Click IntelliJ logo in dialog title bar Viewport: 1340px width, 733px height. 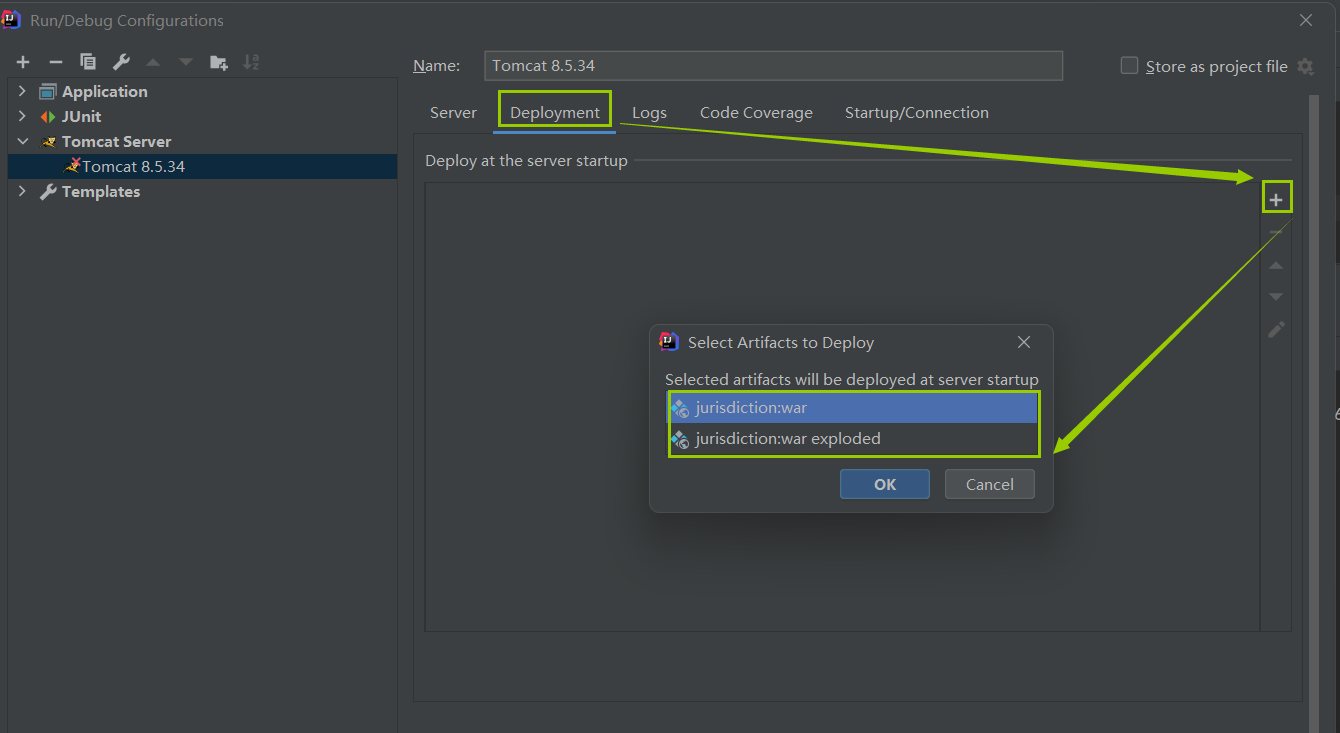12,20
